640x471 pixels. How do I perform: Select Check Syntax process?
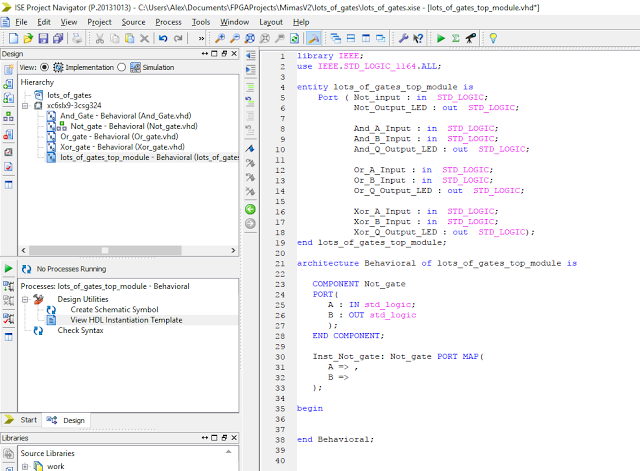click(79, 330)
